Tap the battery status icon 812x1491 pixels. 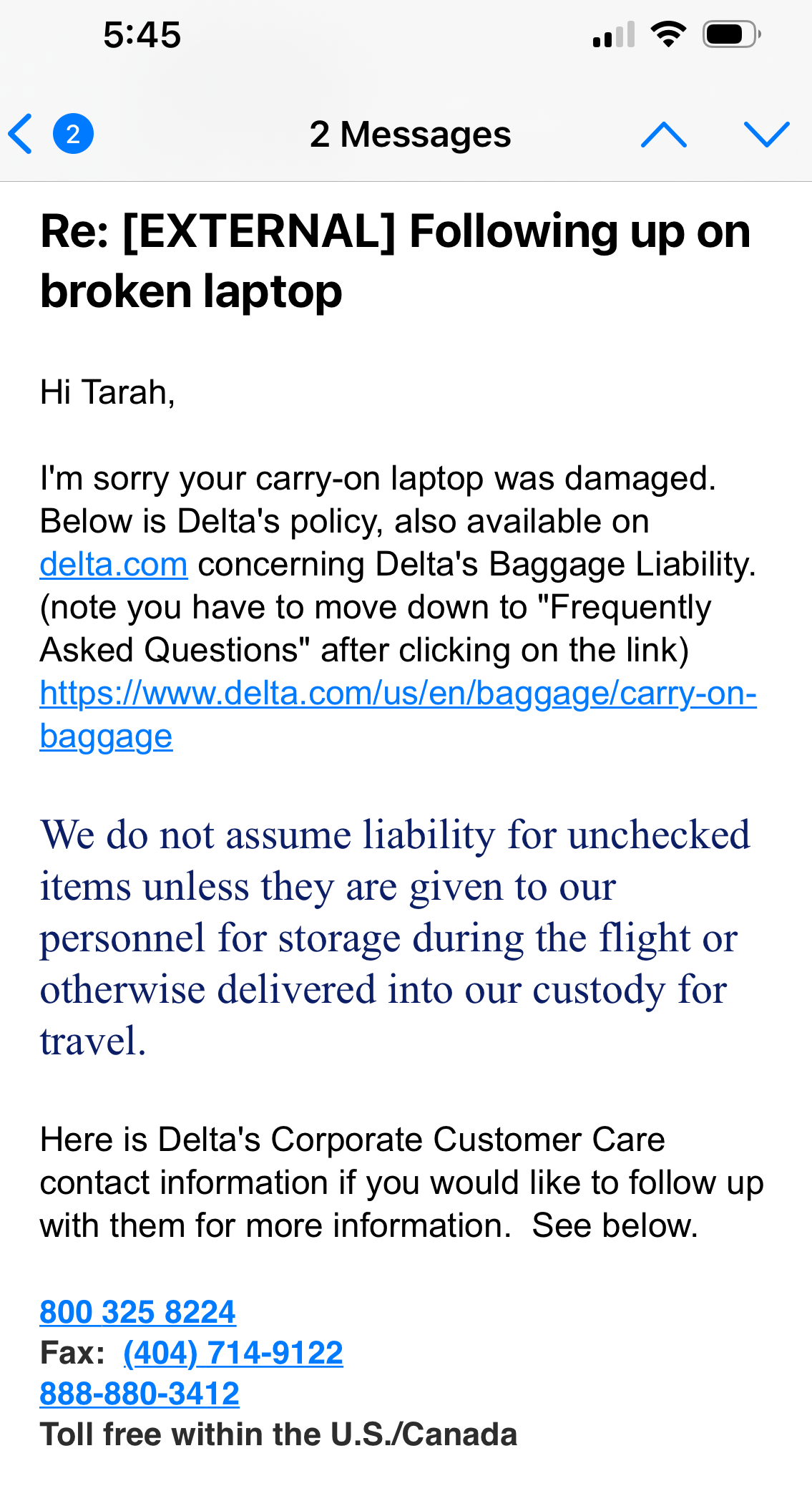[730, 34]
